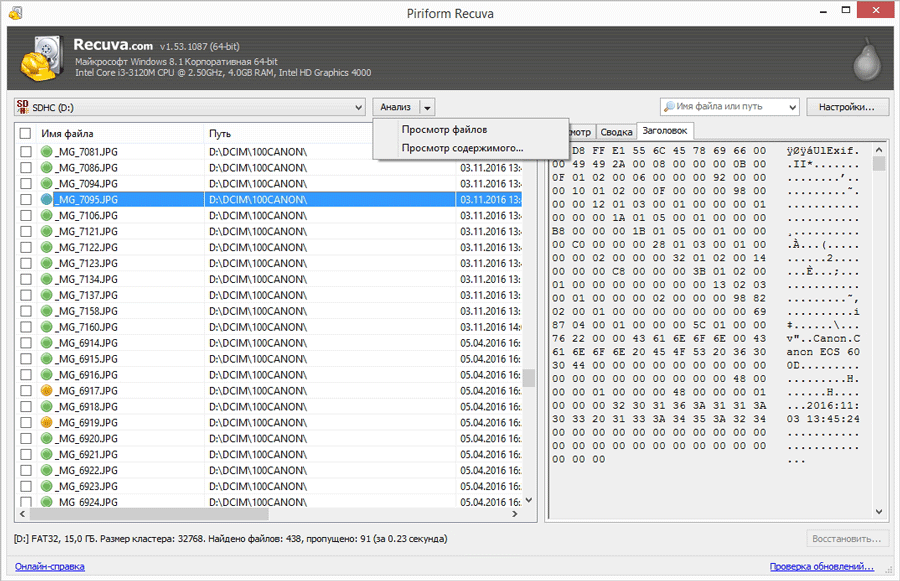This screenshot has height=581, width=900.
Task: Click the green status icon of _MG_7160.JPG
Action: click(46, 327)
